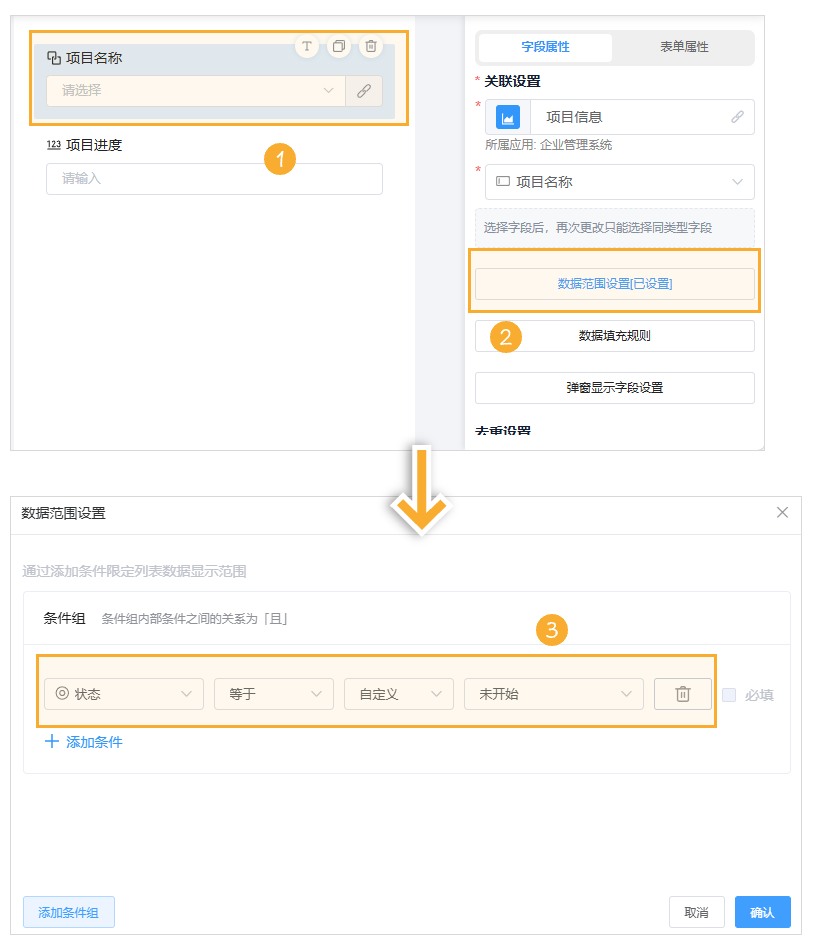The width and height of the screenshot is (813, 949).
Task: Click the link icon next to 请选择 selector
Action: (x=362, y=91)
